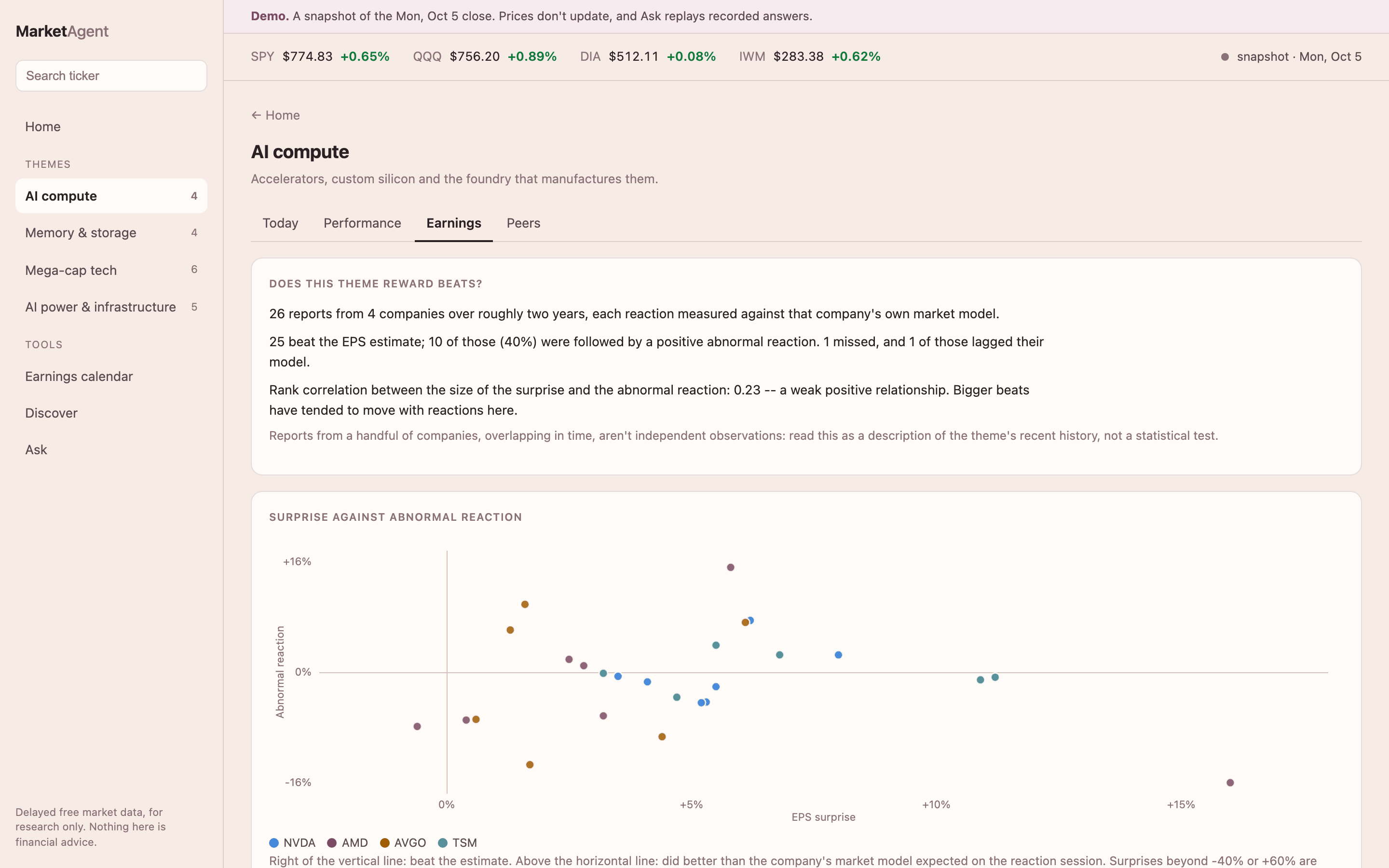This screenshot has width=1389, height=868.
Task: Click the NVDA legend swatch
Action: [x=274, y=843]
